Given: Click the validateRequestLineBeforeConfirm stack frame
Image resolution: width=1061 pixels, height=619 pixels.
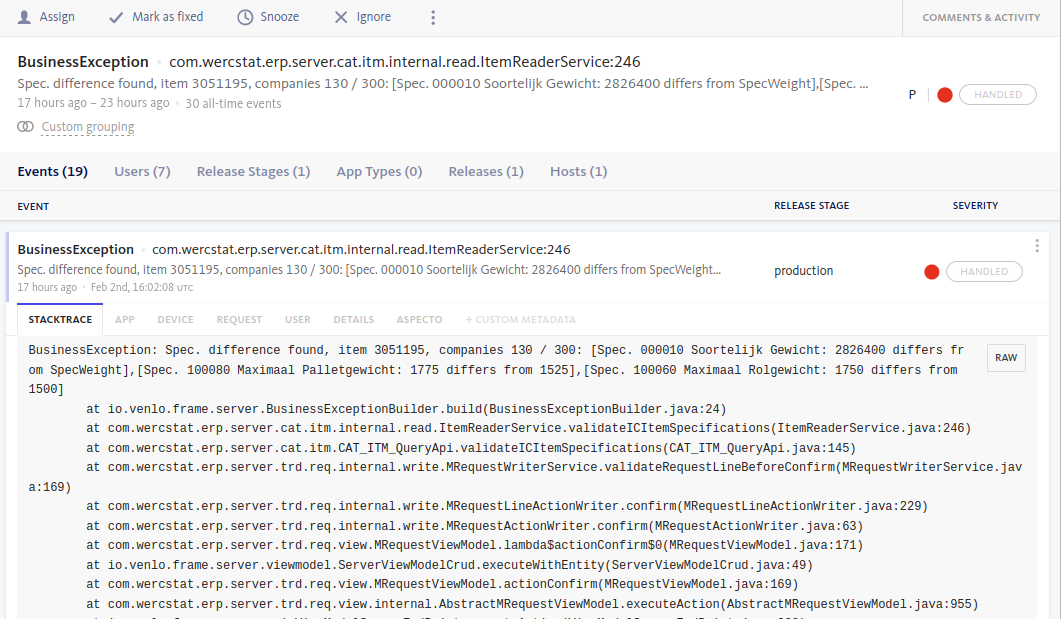Looking at the screenshot, I should click(x=525, y=477).
